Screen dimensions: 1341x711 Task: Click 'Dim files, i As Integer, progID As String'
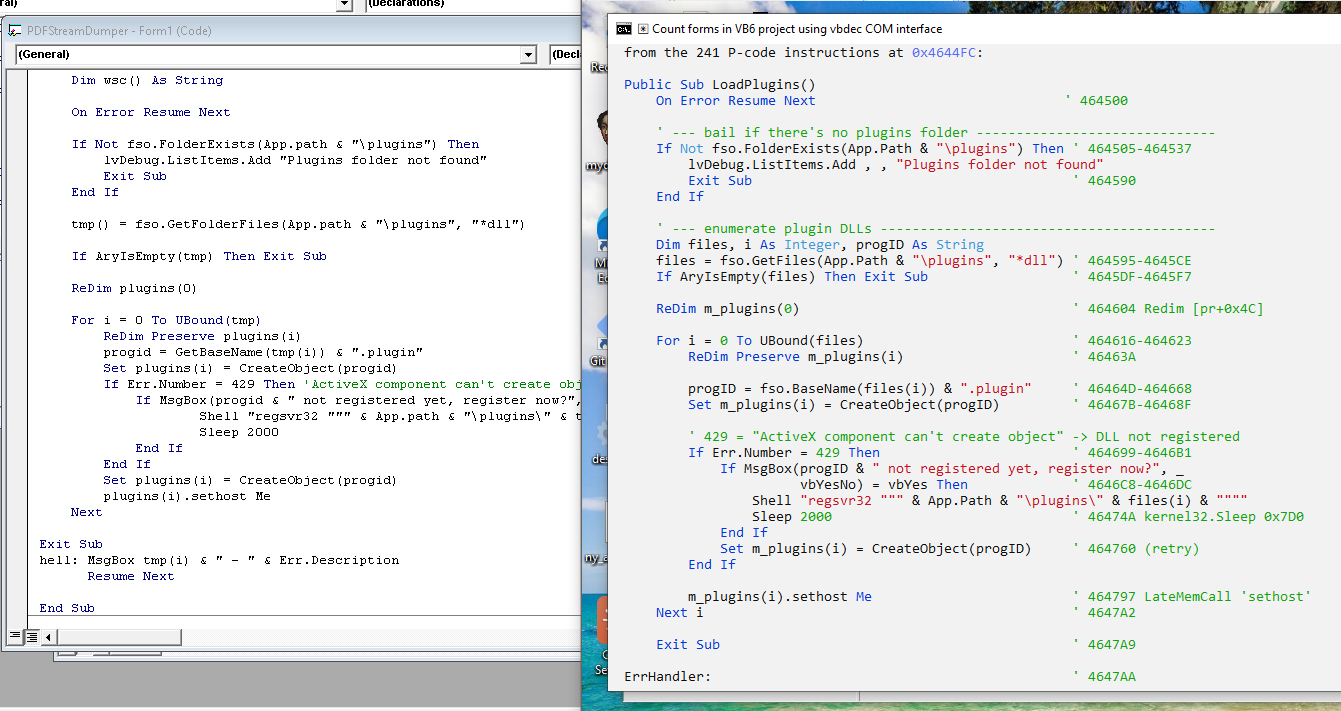click(820, 244)
